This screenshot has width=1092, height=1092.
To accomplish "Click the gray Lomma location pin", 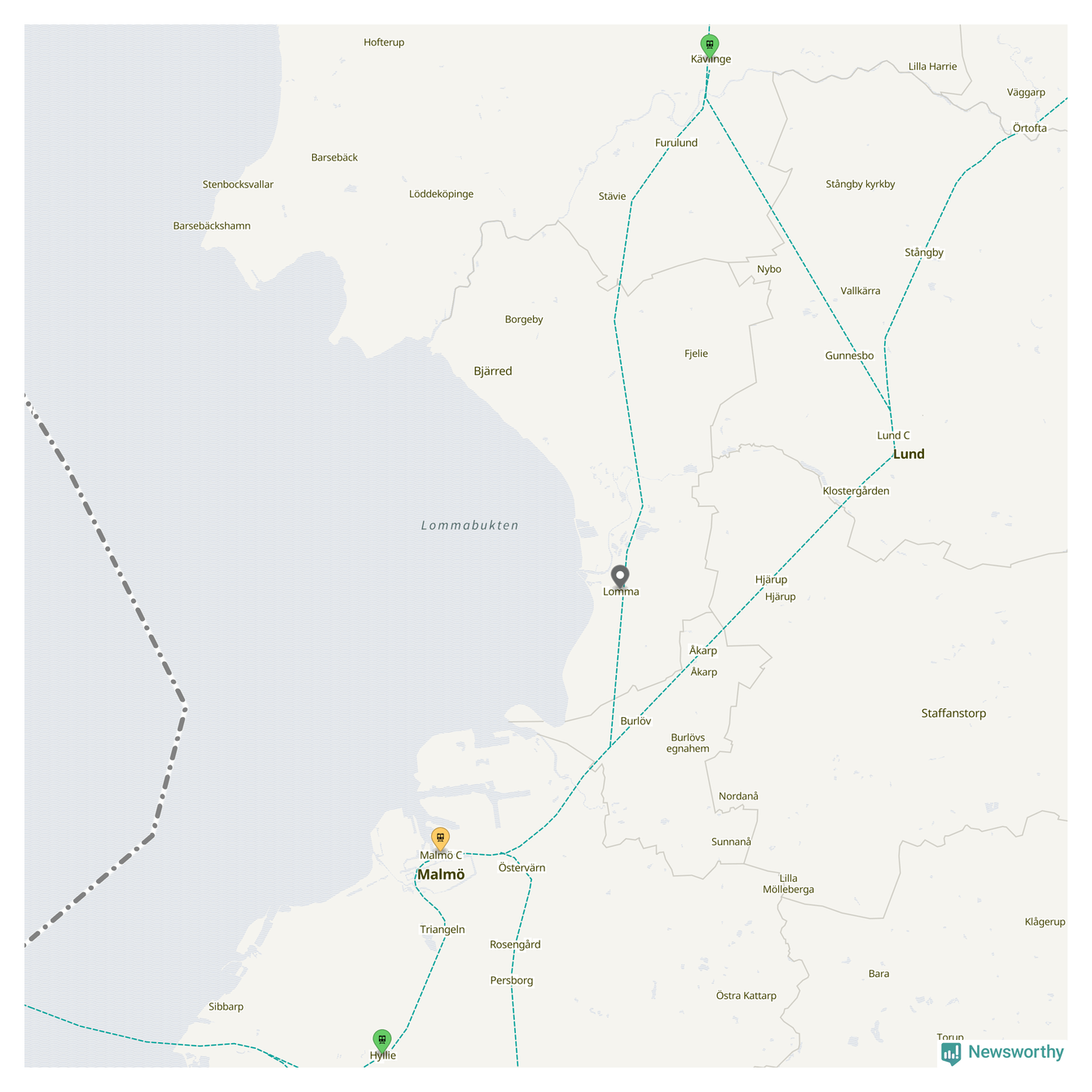I will tap(620, 577).
